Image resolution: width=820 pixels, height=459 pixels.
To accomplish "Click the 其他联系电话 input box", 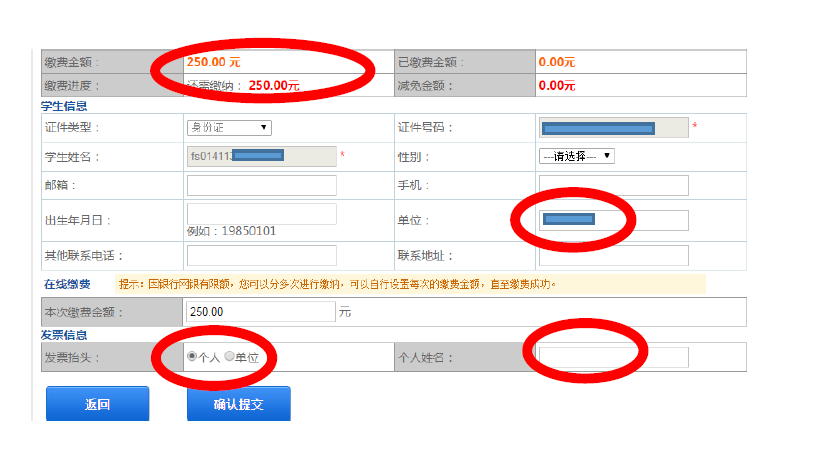I will point(261,255).
